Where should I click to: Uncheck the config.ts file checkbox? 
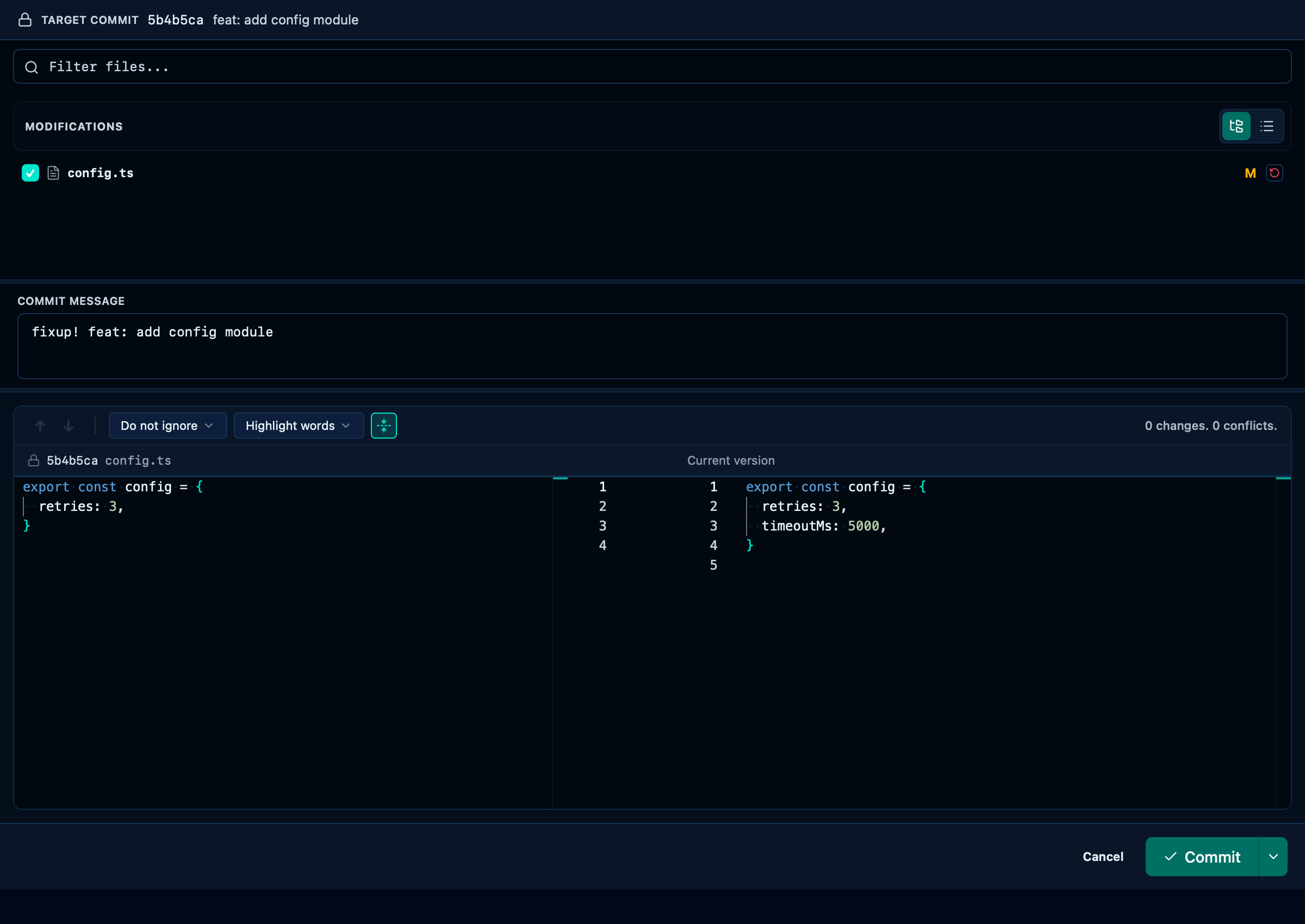coord(30,173)
